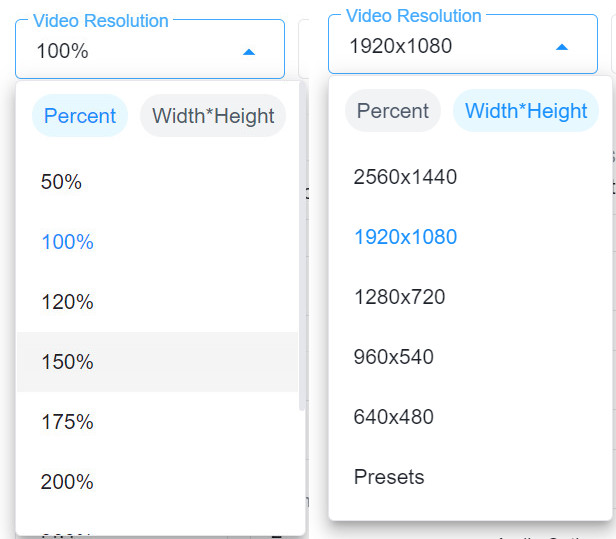Choose 640x480 resolution

tap(393, 417)
